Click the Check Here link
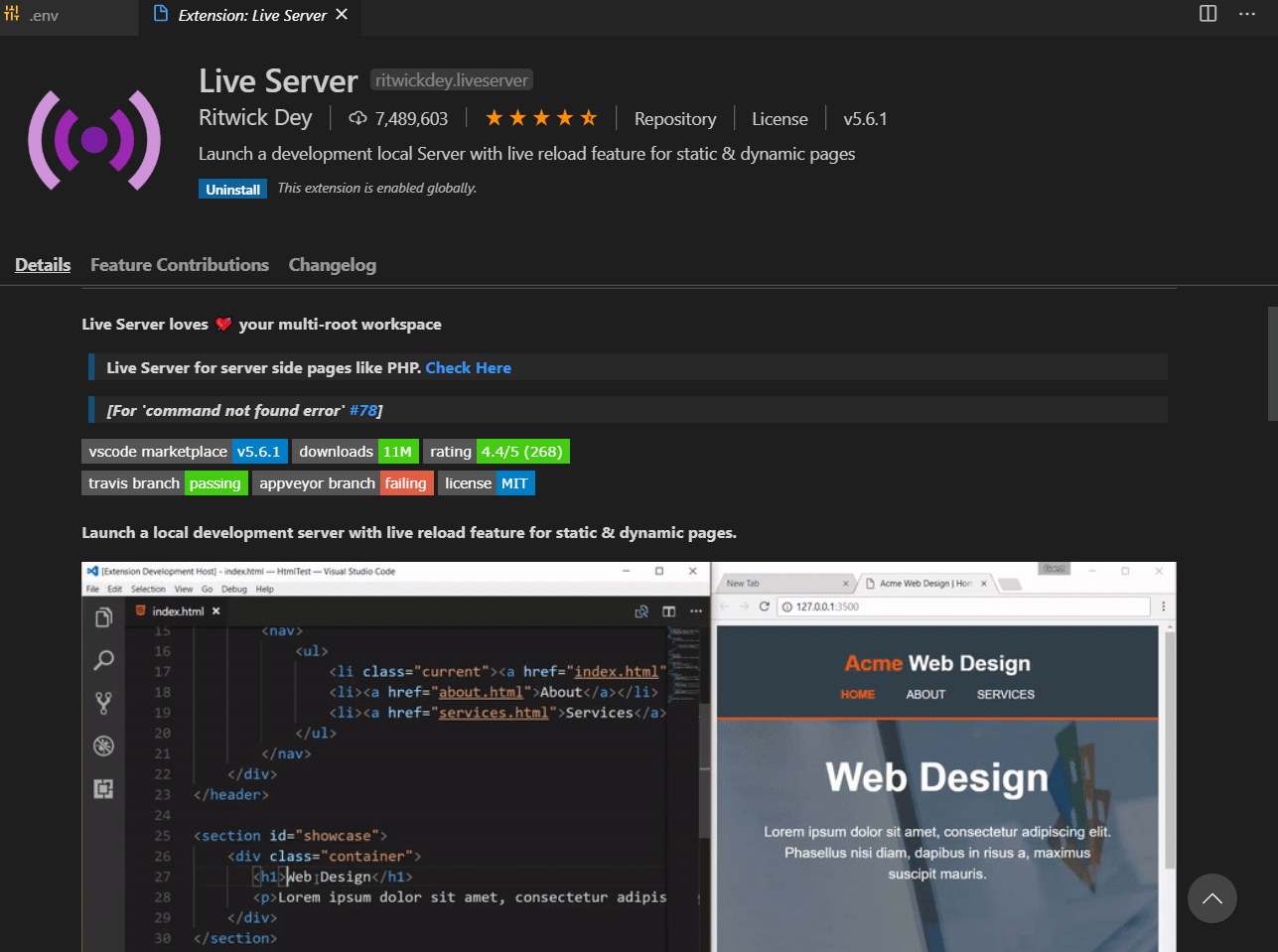This screenshot has width=1278, height=952. [469, 367]
